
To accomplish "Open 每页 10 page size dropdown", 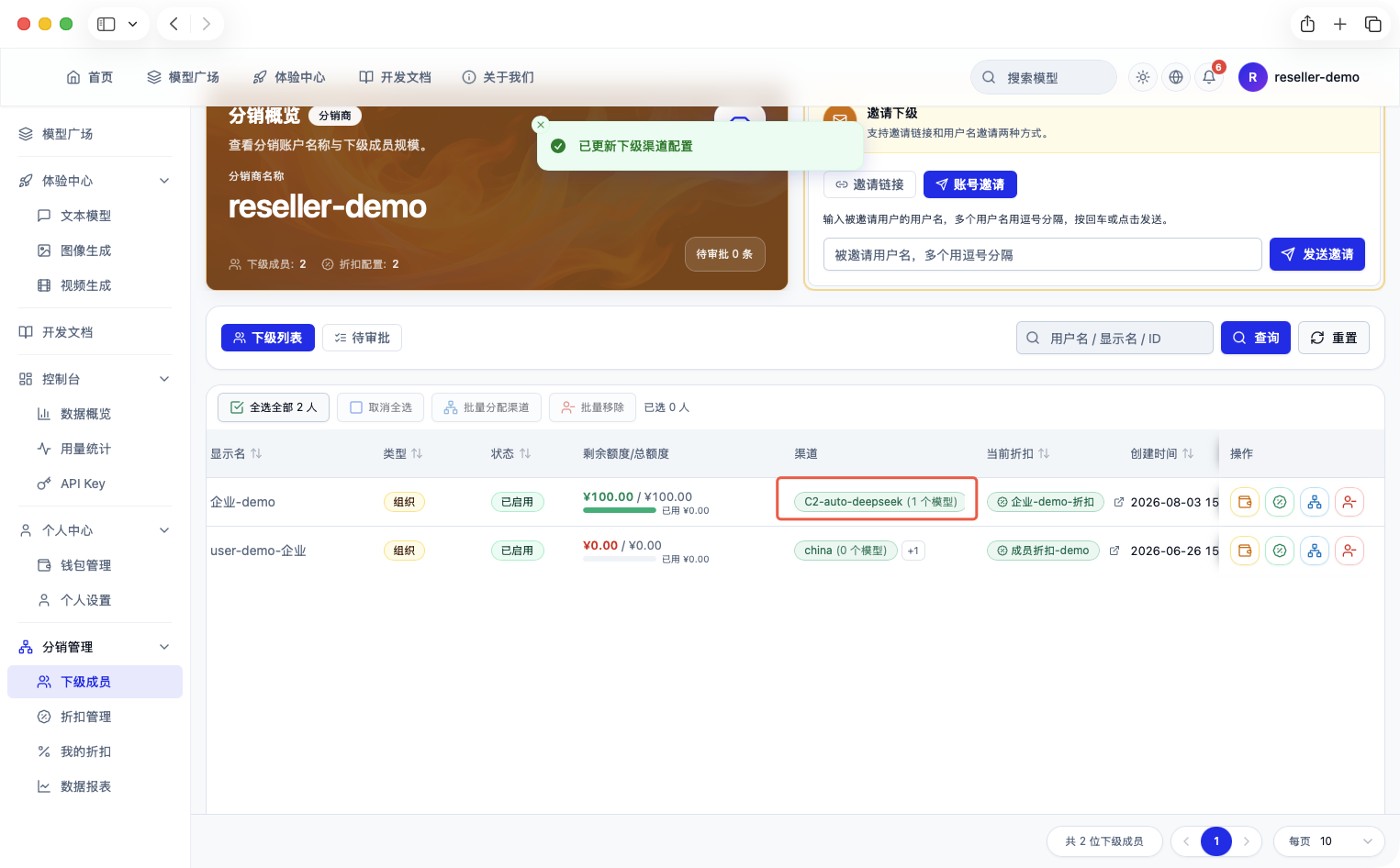I will [1328, 841].
